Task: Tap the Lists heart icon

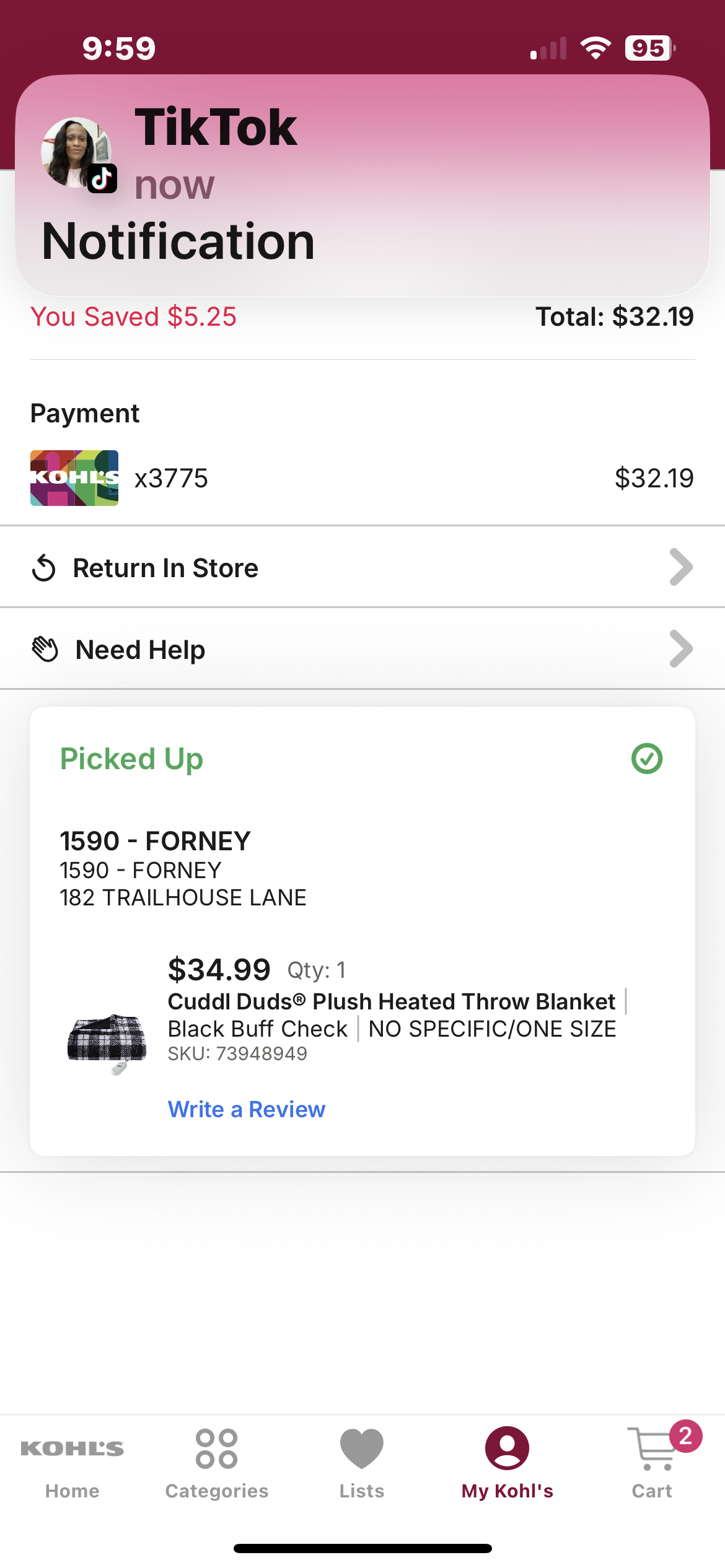Action: (x=362, y=1449)
